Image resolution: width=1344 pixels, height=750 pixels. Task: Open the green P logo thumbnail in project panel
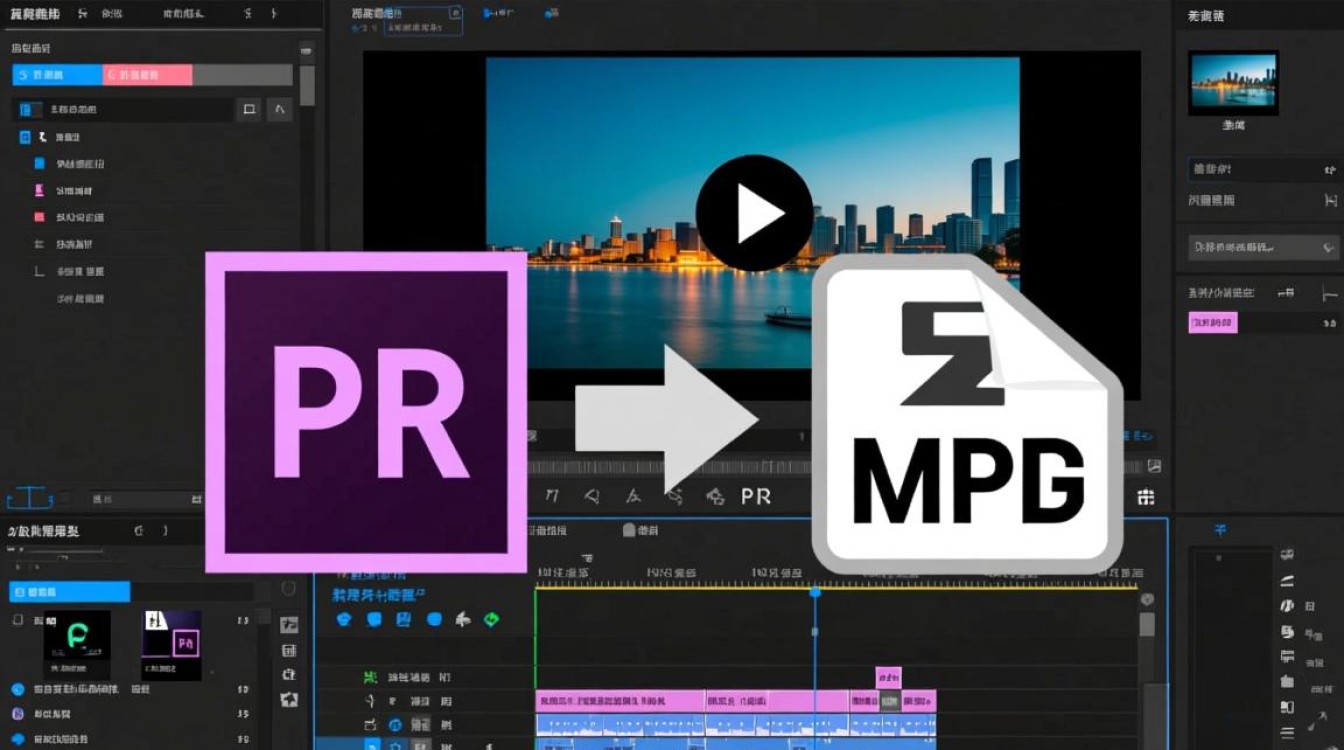click(x=77, y=644)
